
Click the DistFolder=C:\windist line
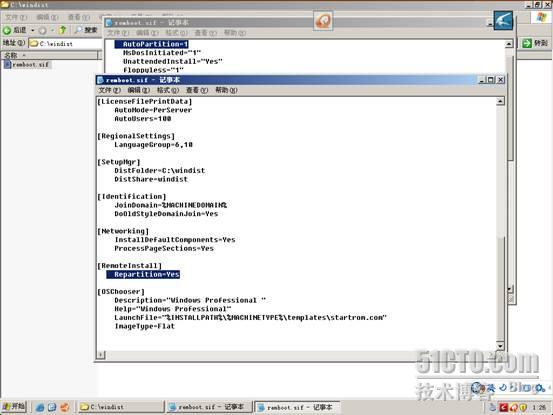[x=159, y=171]
